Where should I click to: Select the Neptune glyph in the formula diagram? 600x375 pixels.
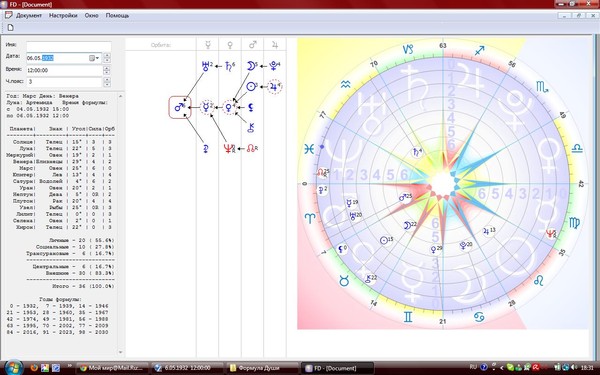tap(229, 148)
